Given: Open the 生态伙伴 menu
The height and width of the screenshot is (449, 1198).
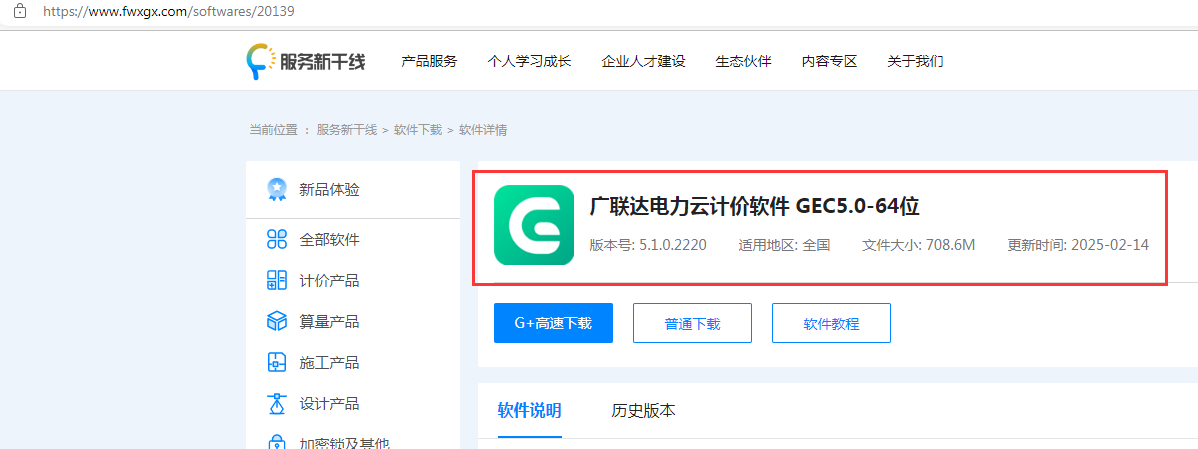Looking at the screenshot, I should coord(743,62).
